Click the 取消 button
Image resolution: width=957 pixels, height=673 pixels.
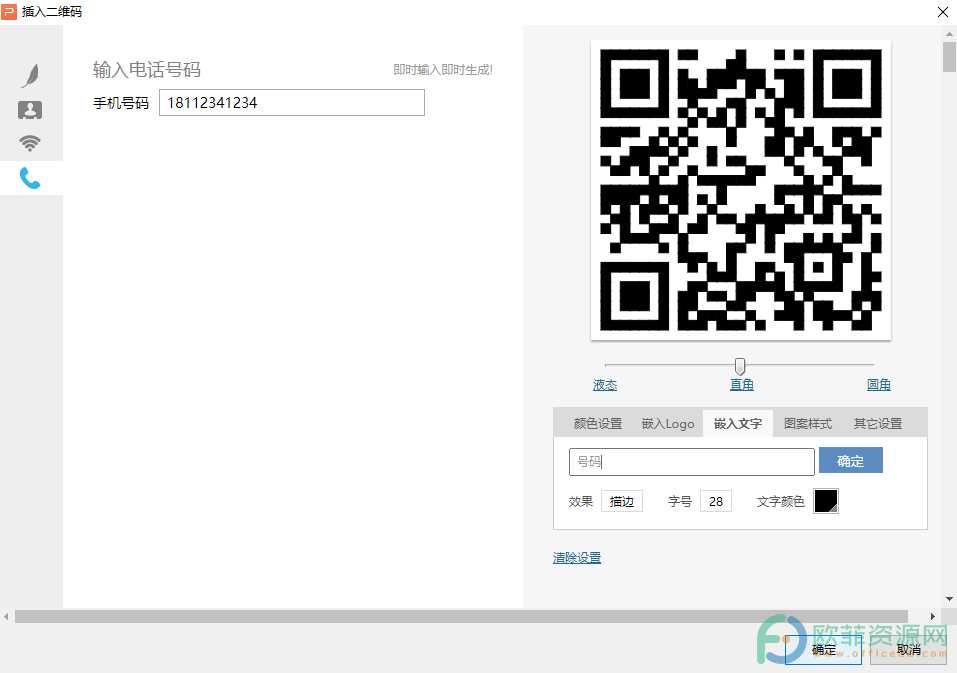[x=908, y=650]
